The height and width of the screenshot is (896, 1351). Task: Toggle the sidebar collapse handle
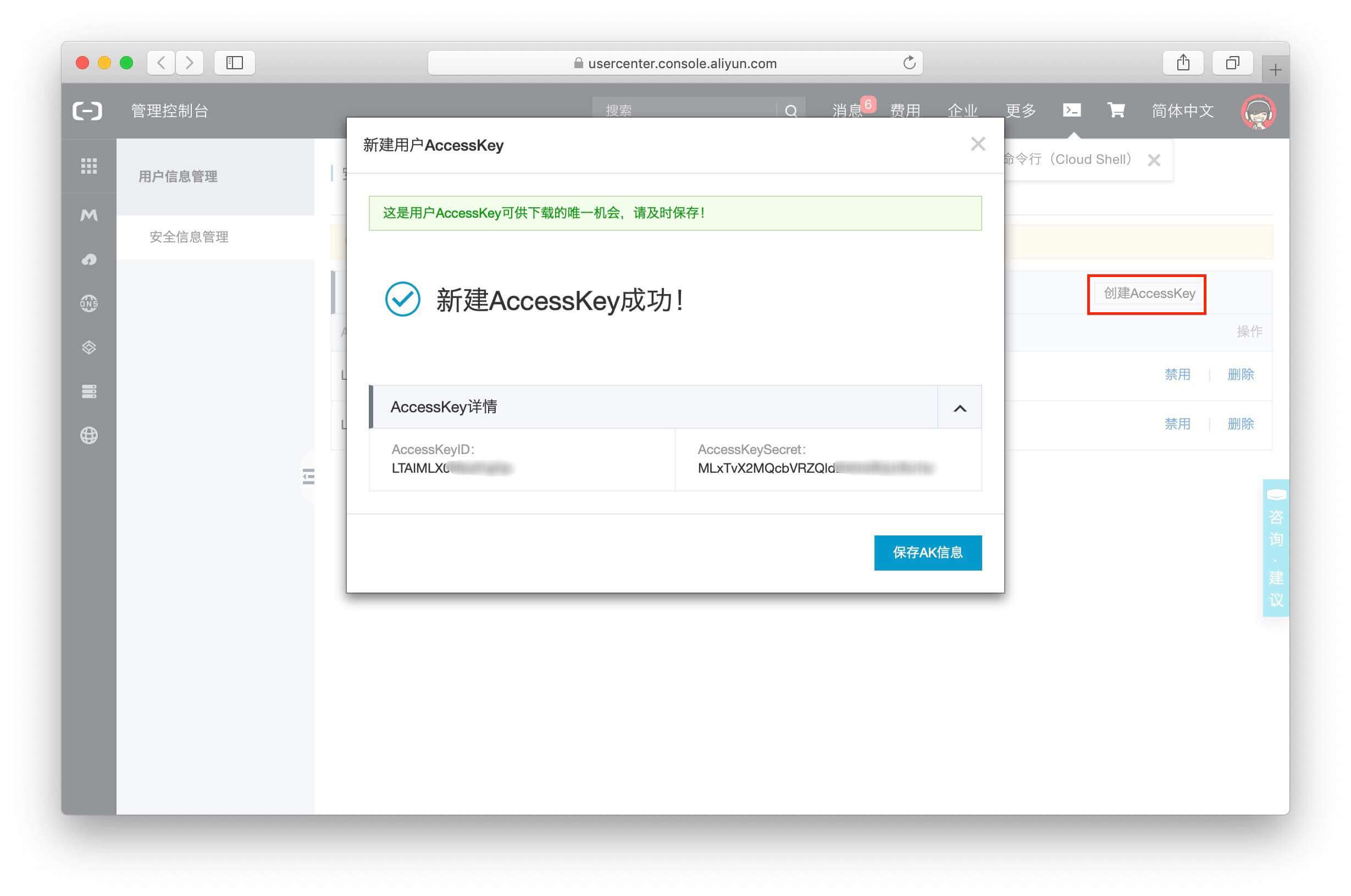pos(308,476)
